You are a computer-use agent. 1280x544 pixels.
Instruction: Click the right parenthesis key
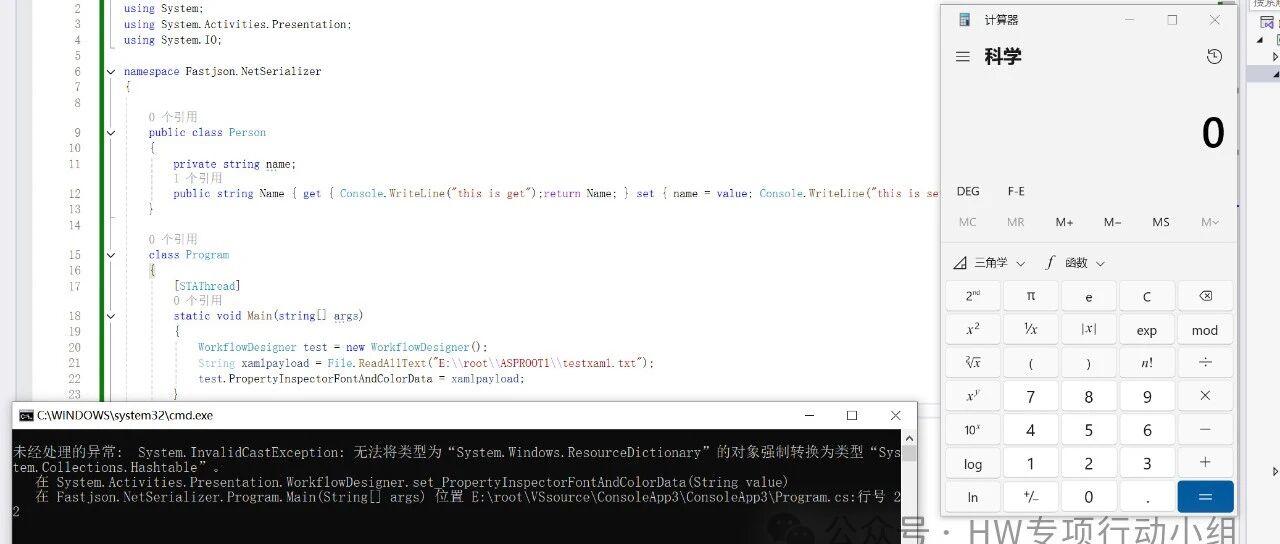(x=1089, y=363)
